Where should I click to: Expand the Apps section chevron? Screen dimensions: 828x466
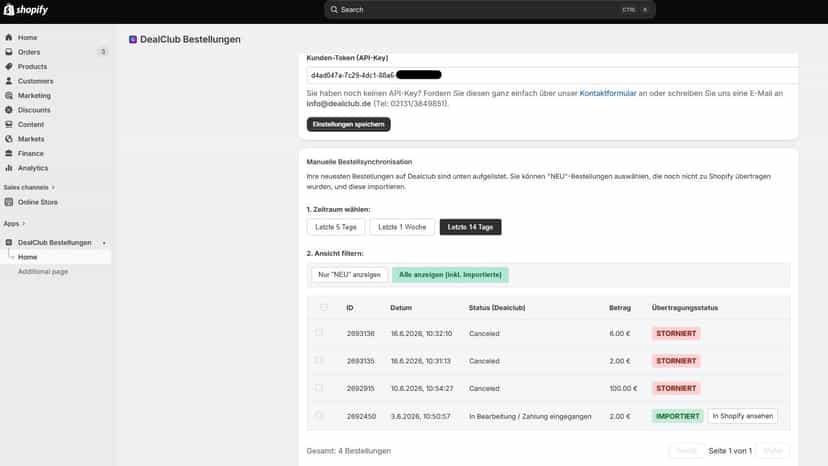(24, 223)
